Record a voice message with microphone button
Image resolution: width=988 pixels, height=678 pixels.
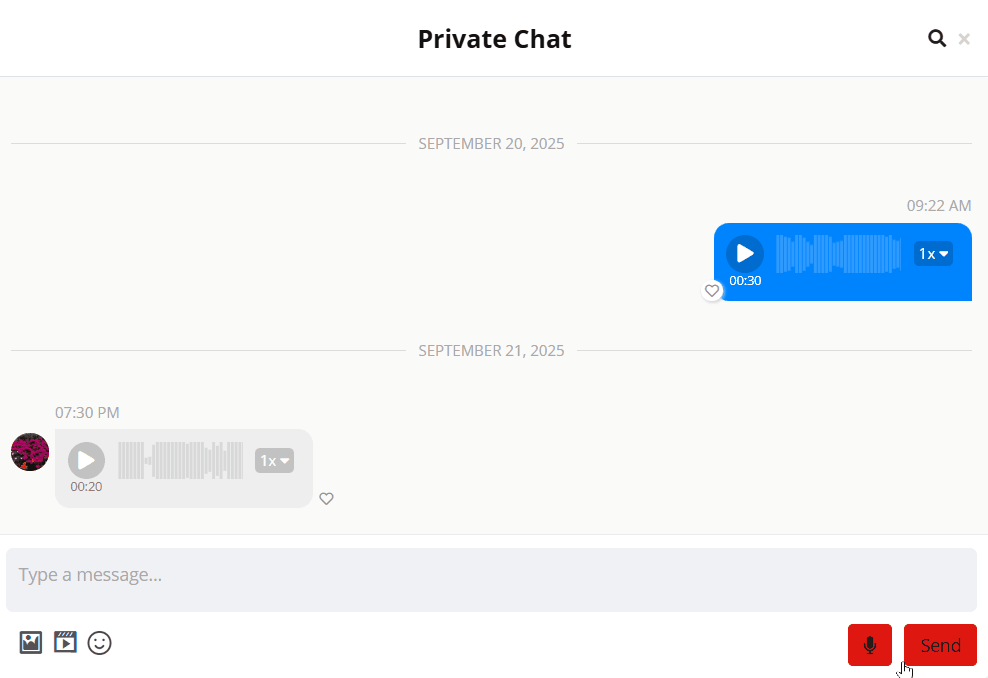[869, 645]
